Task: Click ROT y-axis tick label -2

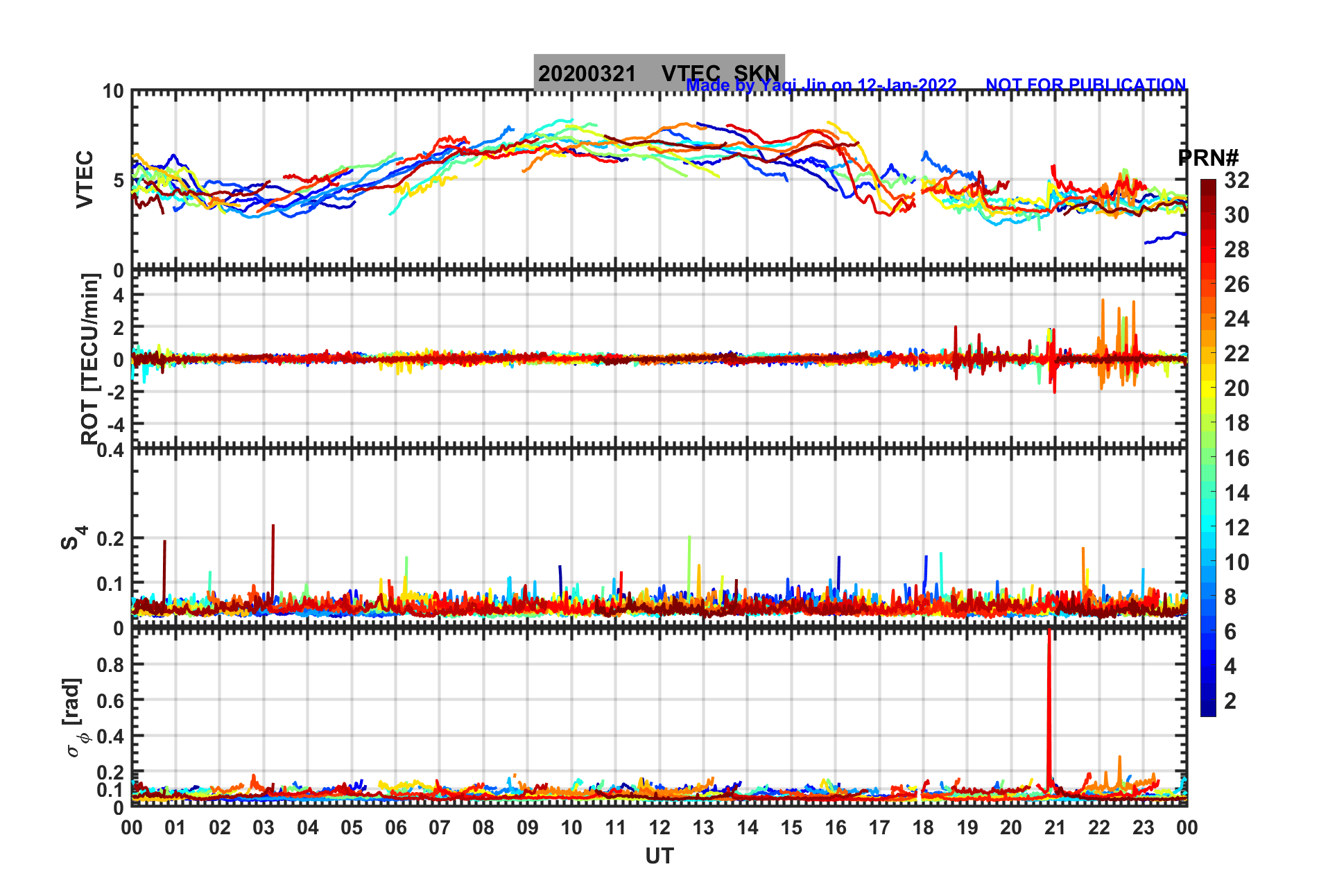Action: [116, 393]
